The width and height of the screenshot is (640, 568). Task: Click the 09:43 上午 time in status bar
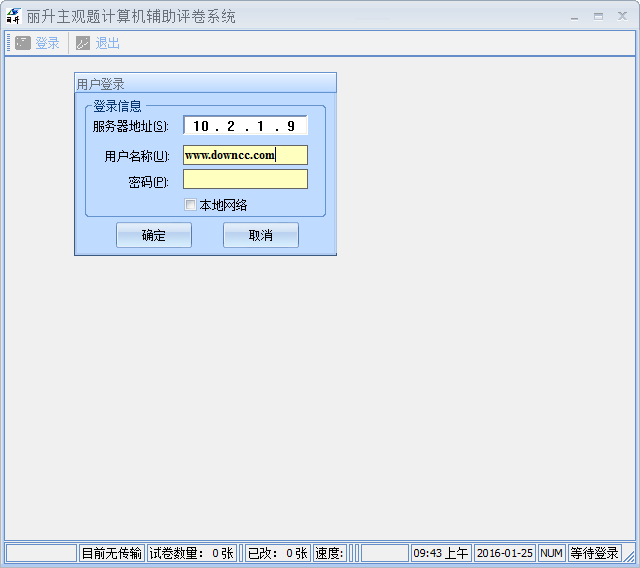[x=441, y=553]
